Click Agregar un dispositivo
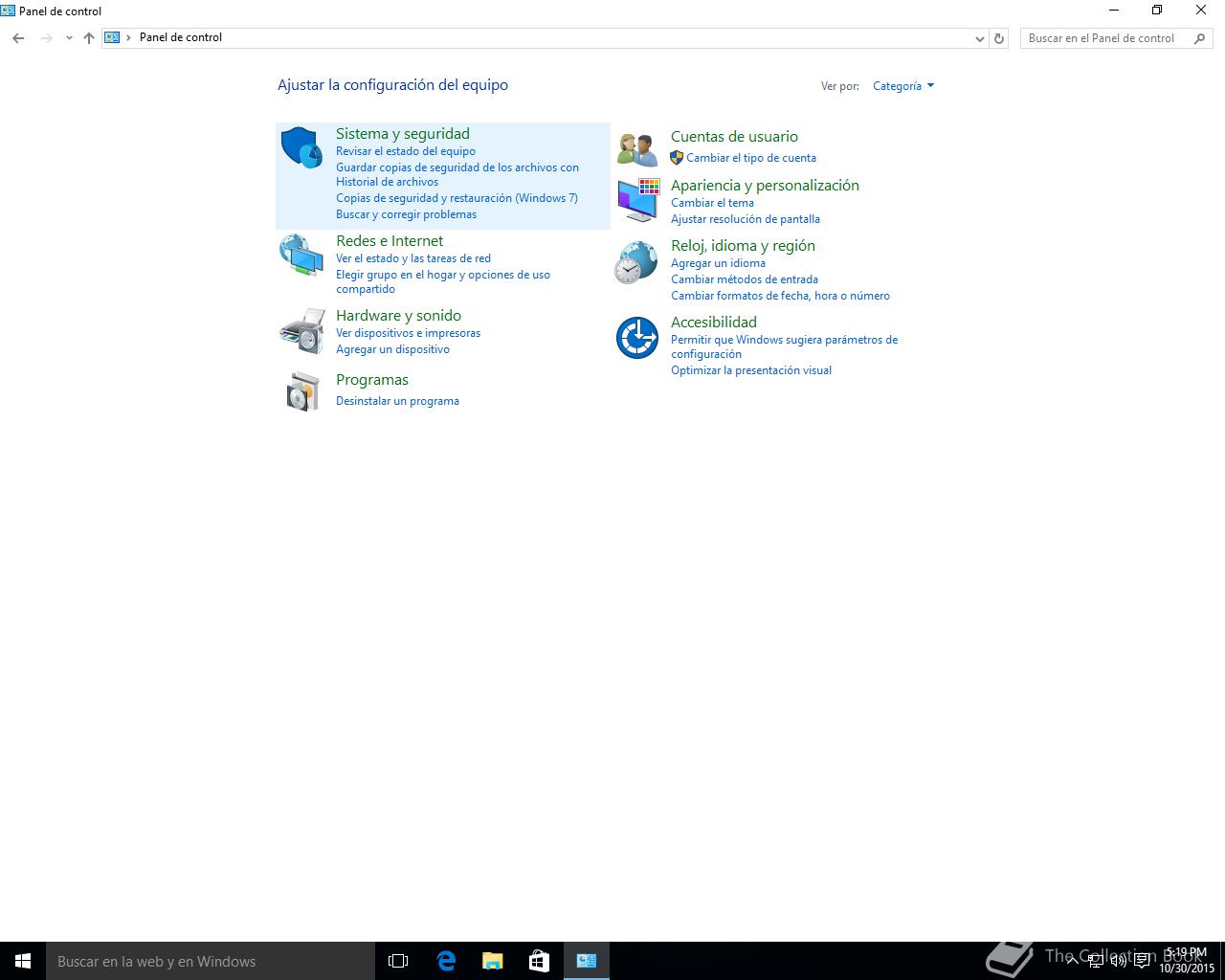 point(392,349)
